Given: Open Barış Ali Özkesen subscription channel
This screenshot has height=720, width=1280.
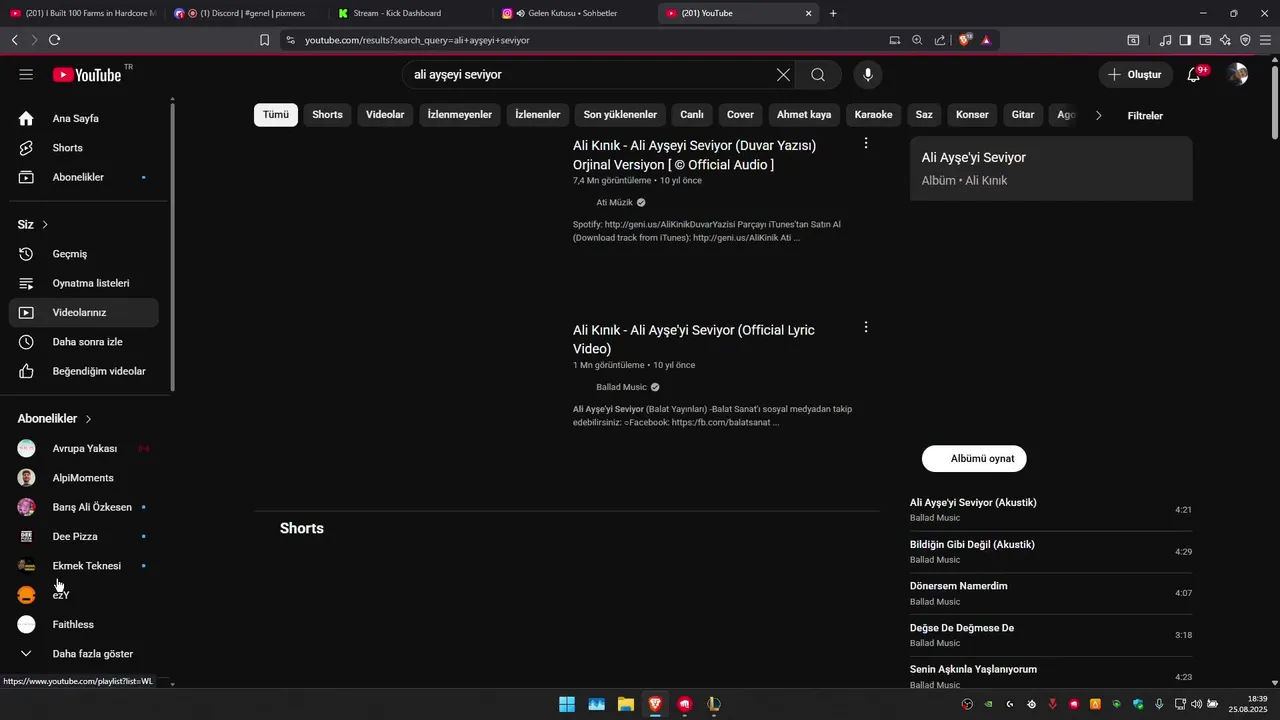Looking at the screenshot, I should tap(83, 507).
